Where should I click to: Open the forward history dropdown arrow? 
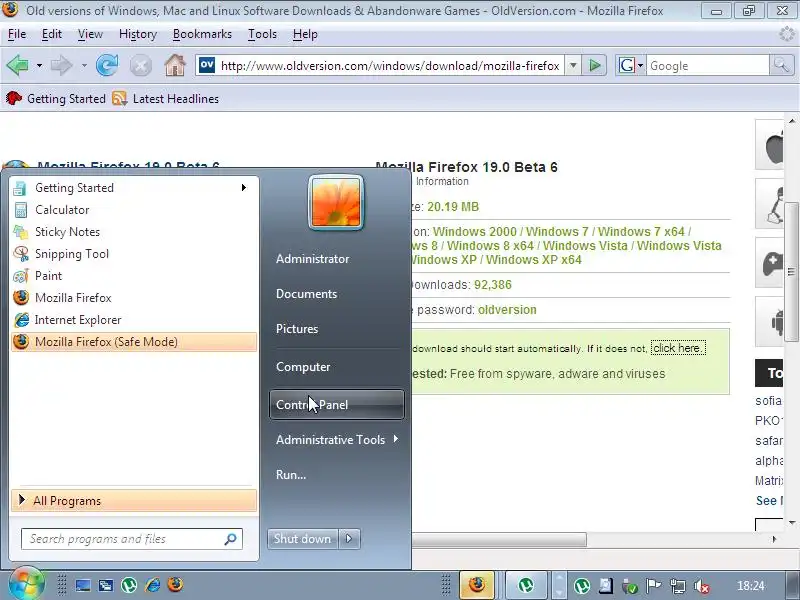tap(84, 66)
